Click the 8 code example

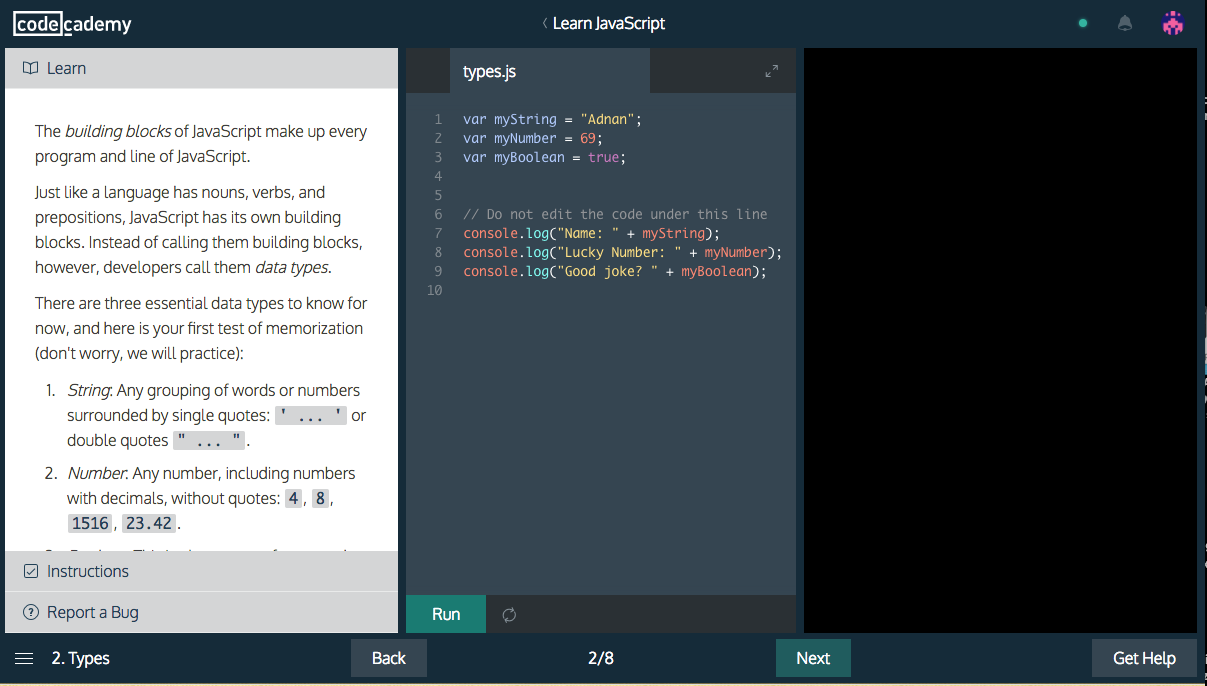point(320,498)
